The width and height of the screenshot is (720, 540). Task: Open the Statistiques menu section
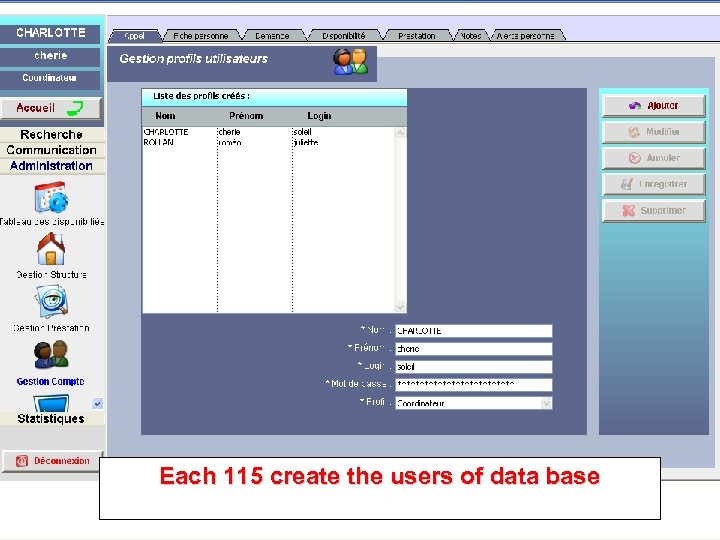pos(51,419)
